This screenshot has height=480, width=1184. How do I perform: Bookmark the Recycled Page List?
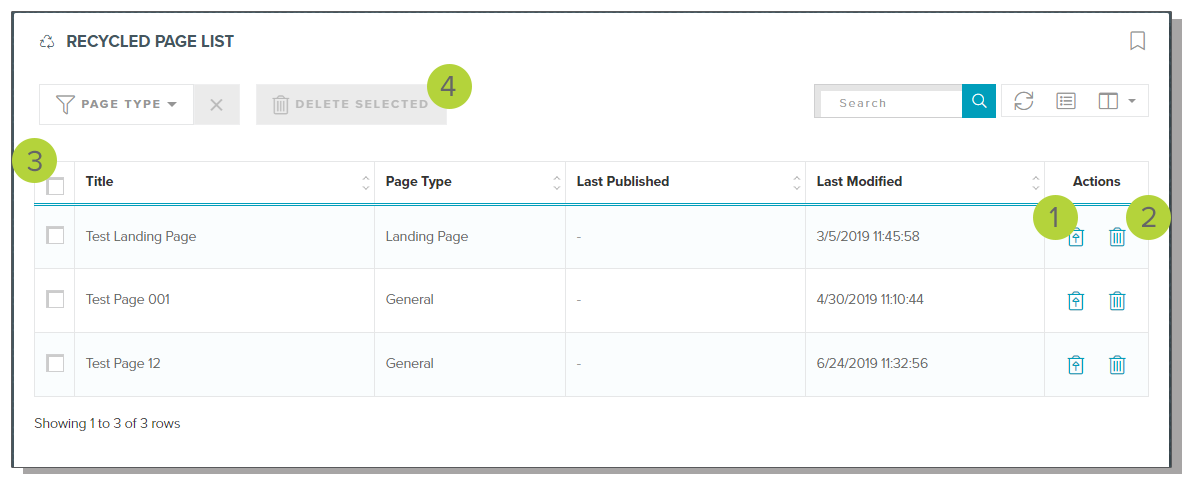click(1137, 41)
